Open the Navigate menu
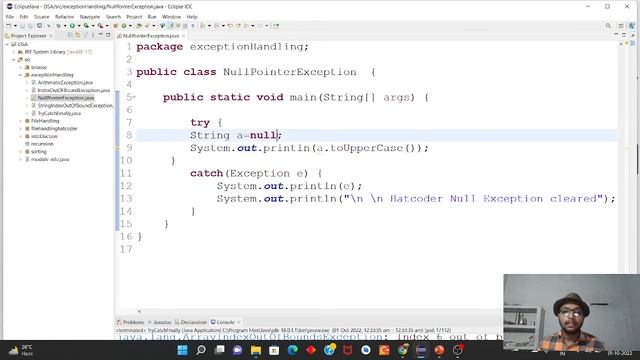Screen dimensions: 640x360 (x=90, y=17)
